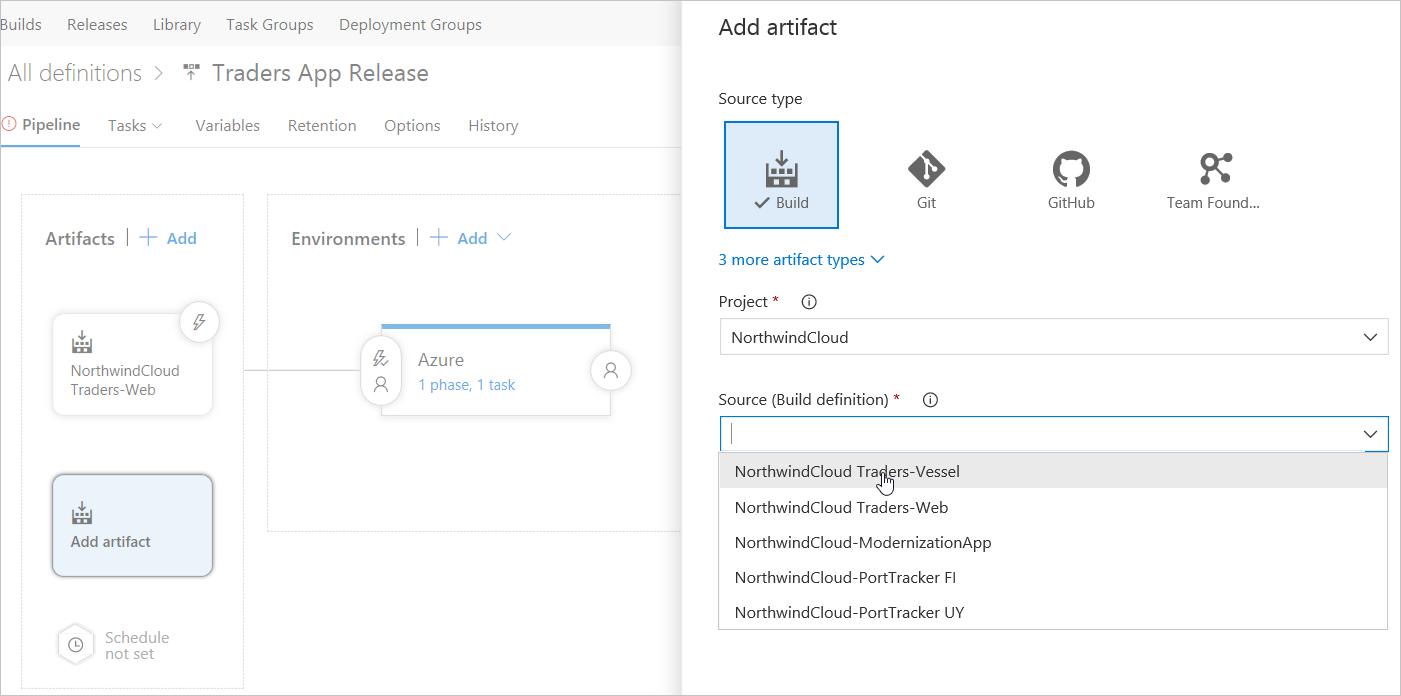Open the Tasks tab dropdown
Image resolution: width=1401 pixels, height=696 pixels.
point(135,126)
